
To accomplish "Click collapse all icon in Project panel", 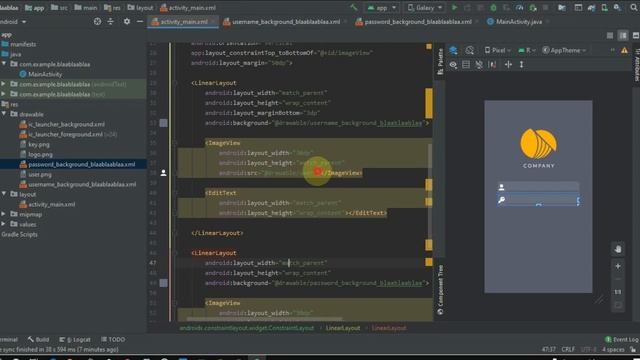I will 110,21.
